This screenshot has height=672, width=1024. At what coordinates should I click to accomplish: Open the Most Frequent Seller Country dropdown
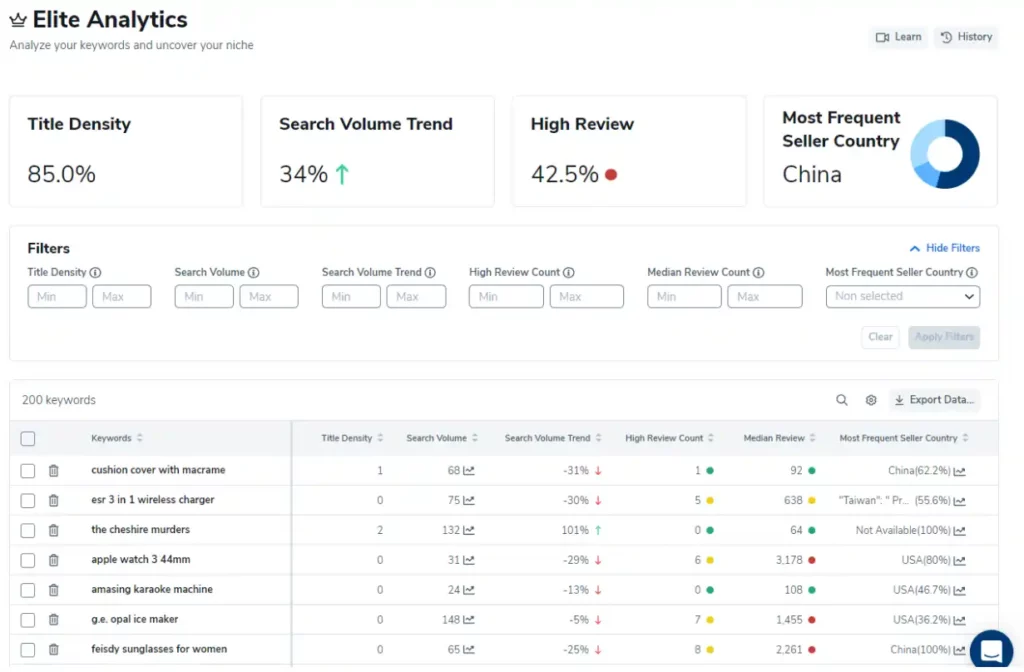(902, 296)
